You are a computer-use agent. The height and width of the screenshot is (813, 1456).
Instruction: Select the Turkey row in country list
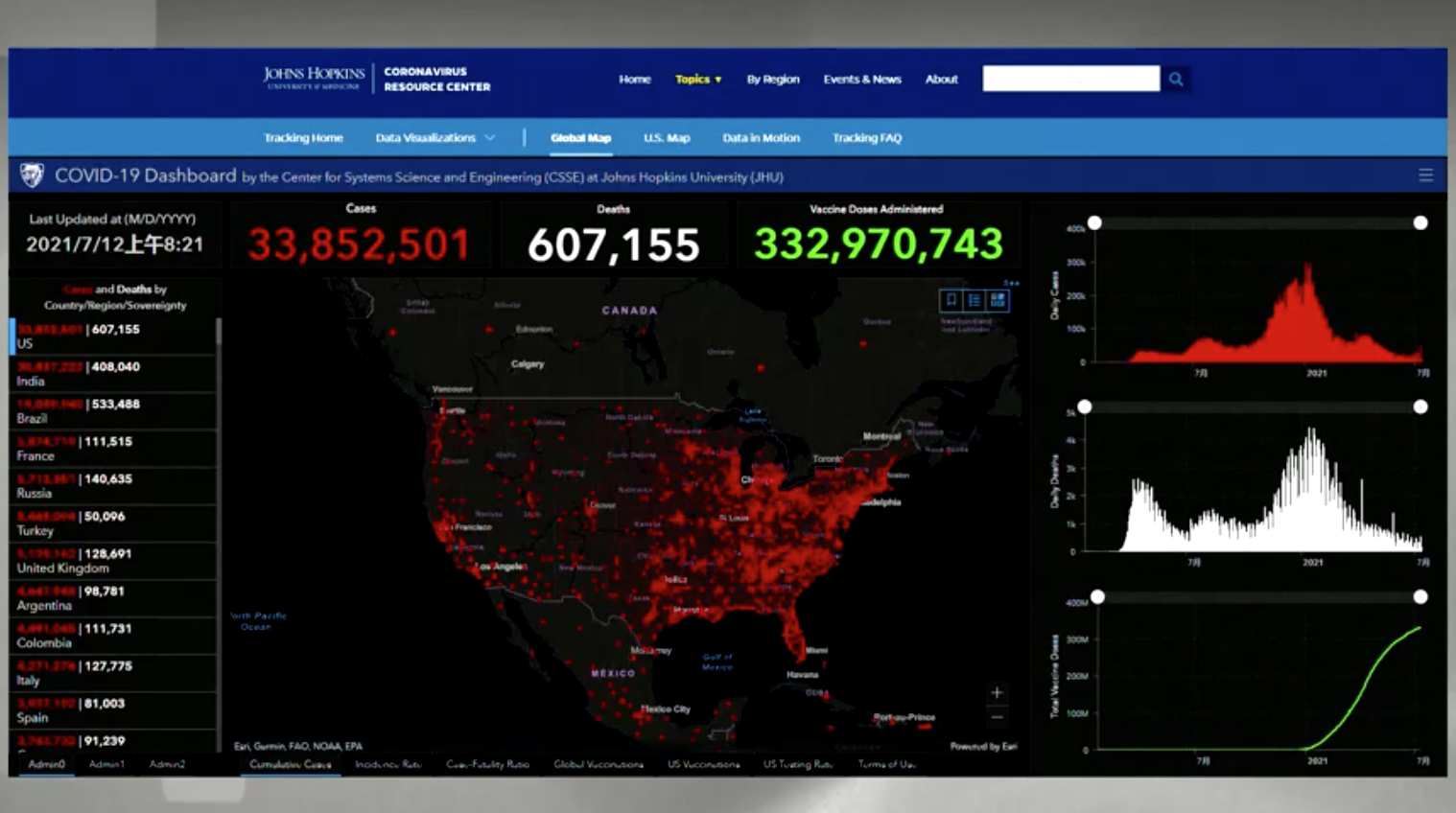tap(114, 523)
